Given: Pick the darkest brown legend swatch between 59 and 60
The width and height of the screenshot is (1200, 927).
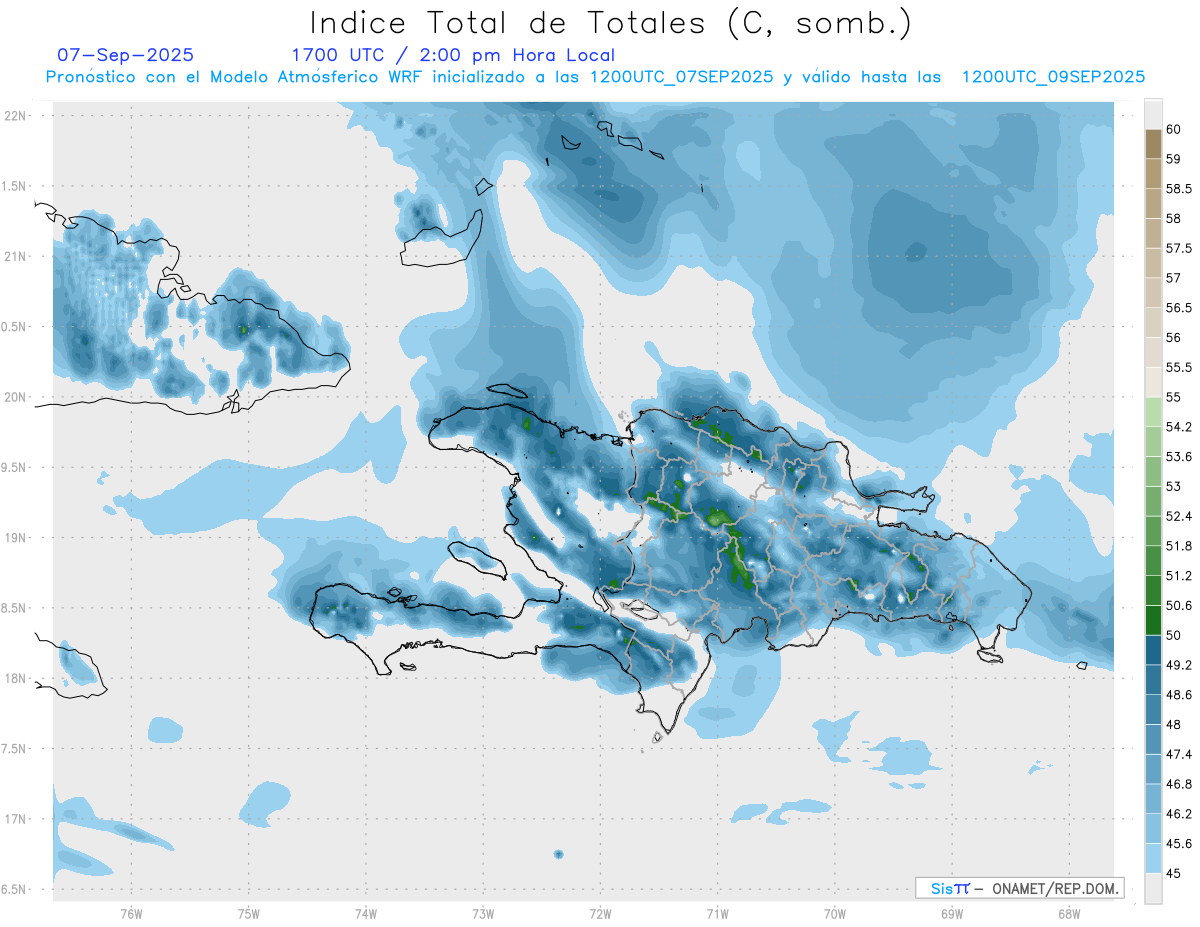Looking at the screenshot, I should click(x=1153, y=144).
